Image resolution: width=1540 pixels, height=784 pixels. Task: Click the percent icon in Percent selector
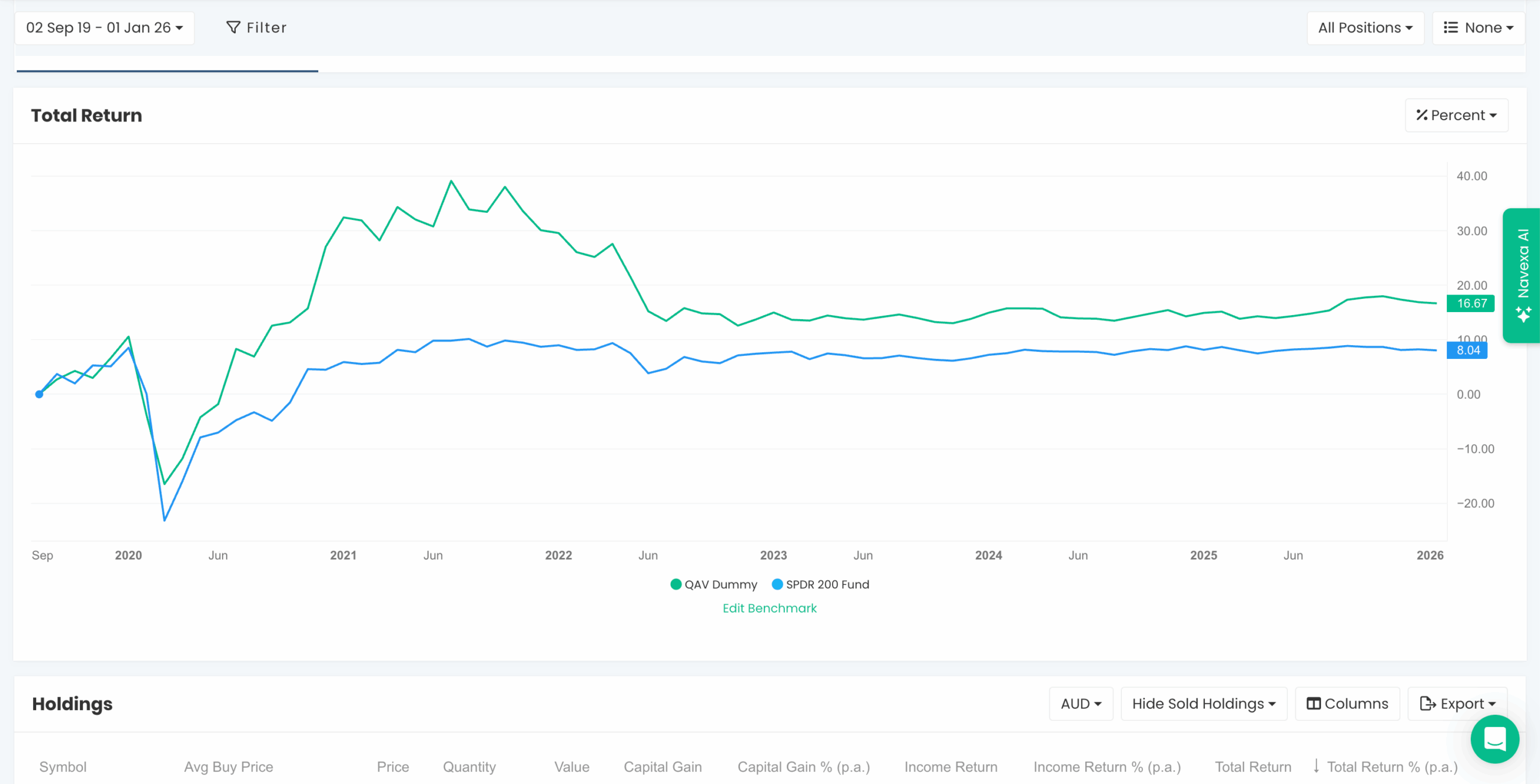1422,115
